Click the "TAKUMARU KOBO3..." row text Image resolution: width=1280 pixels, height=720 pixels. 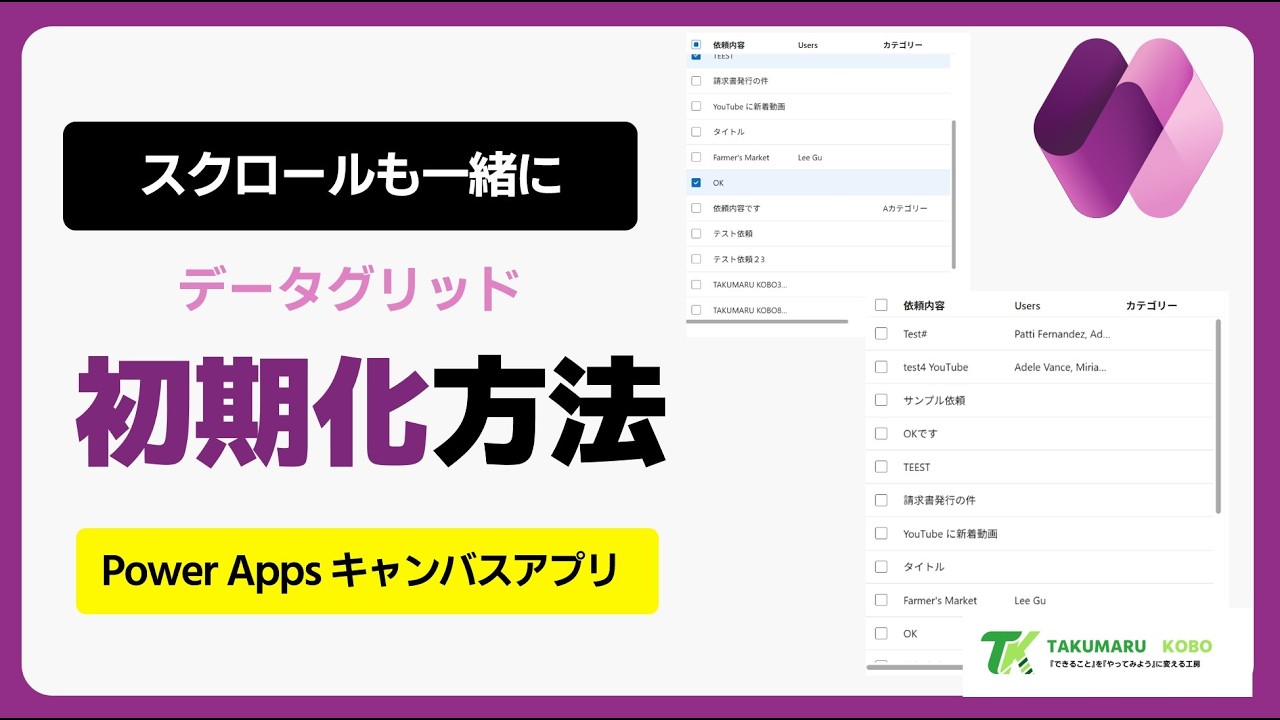pyautogui.click(x=750, y=285)
